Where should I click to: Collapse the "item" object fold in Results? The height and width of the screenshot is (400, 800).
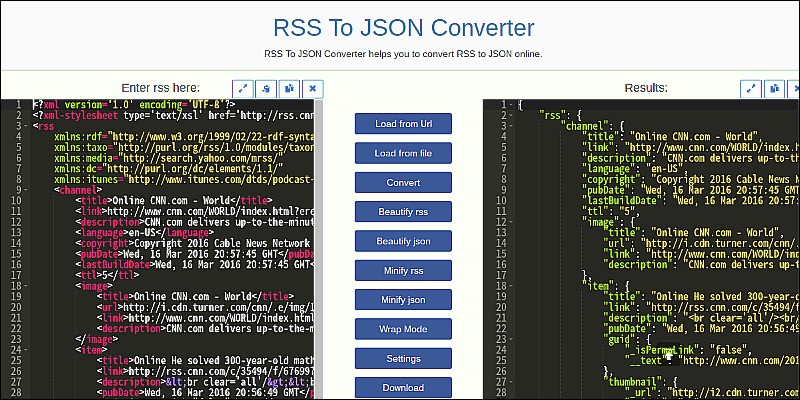tap(511, 286)
